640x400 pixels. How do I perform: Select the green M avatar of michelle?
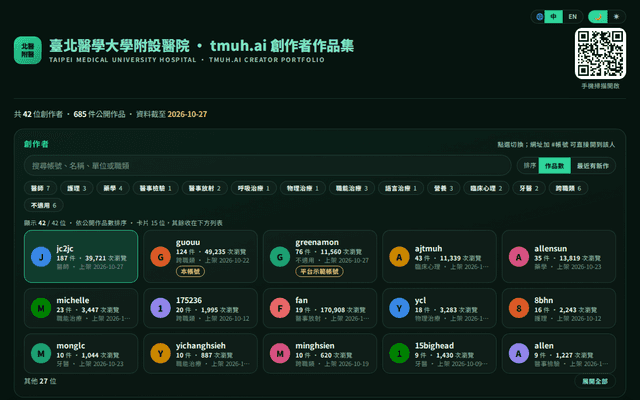(x=41, y=308)
